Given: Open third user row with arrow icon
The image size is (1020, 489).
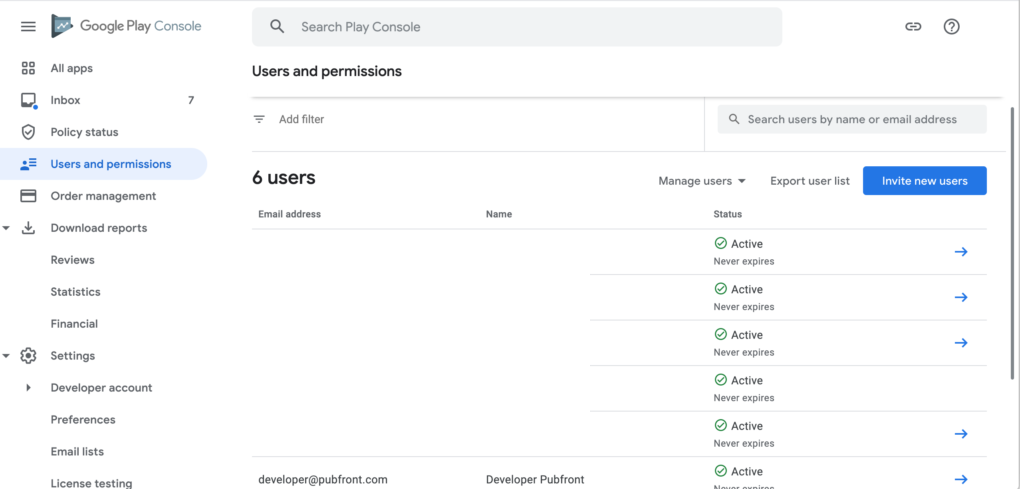Looking at the screenshot, I should (x=961, y=343).
